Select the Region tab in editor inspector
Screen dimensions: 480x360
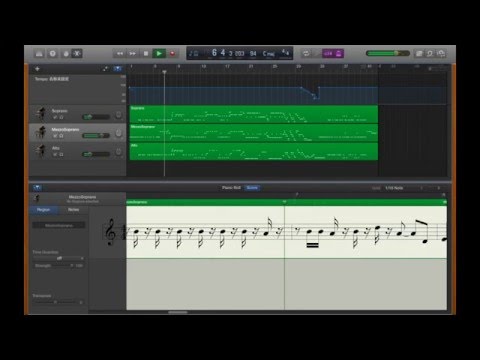[x=44, y=210]
